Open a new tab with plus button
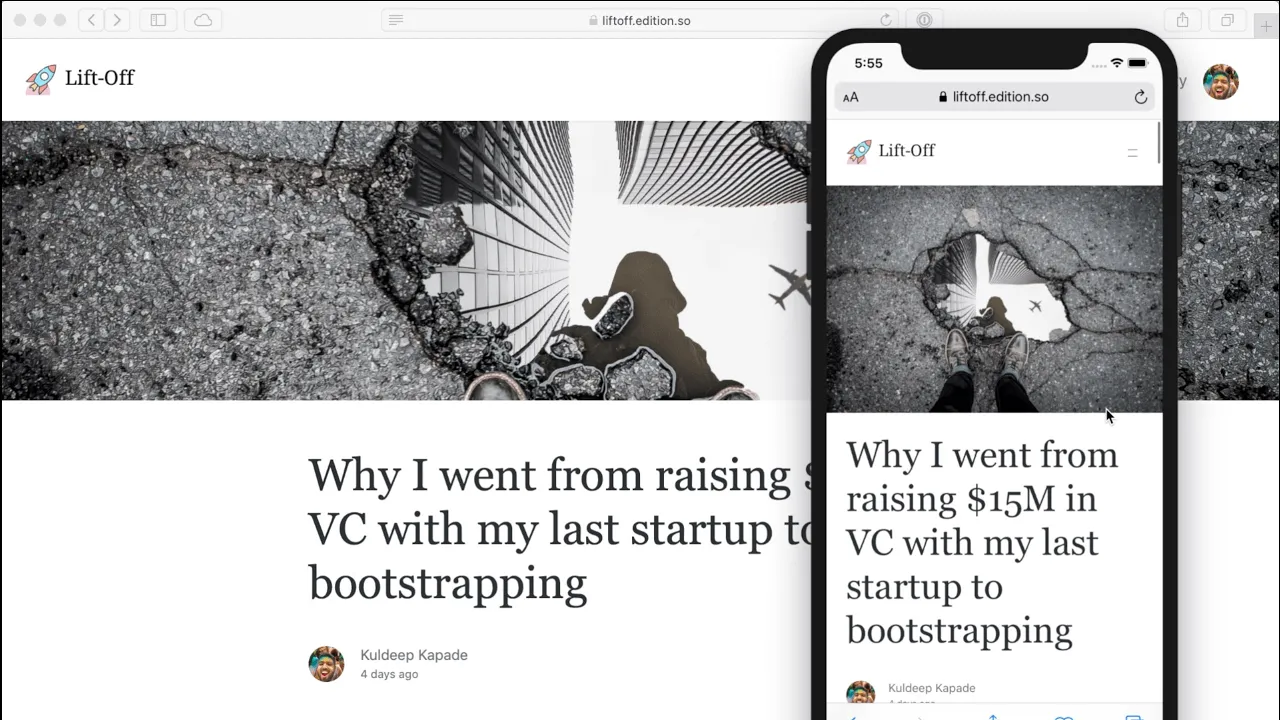The width and height of the screenshot is (1280, 720). [x=1267, y=26]
